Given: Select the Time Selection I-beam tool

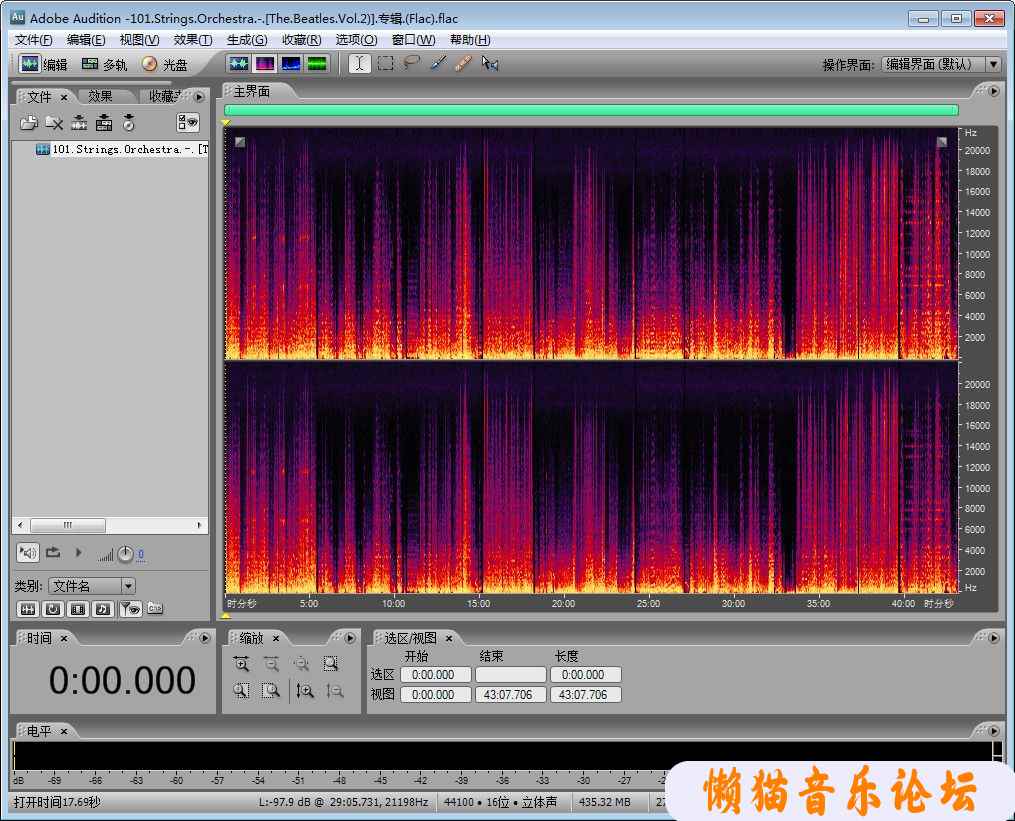Looking at the screenshot, I should click(x=359, y=63).
